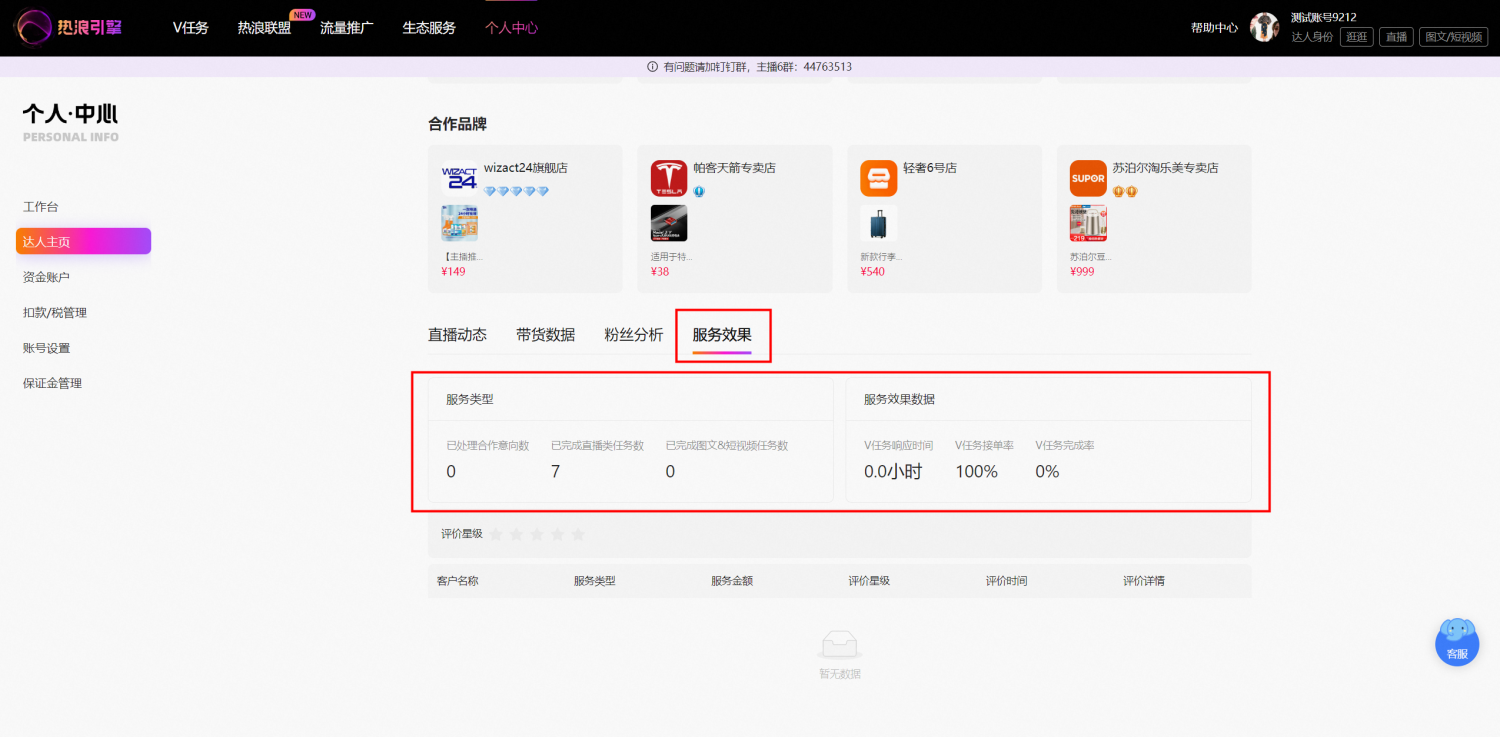Click the 帕客天箭专卖店 shop name
The width and height of the screenshot is (1500, 737).
coord(734,168)
